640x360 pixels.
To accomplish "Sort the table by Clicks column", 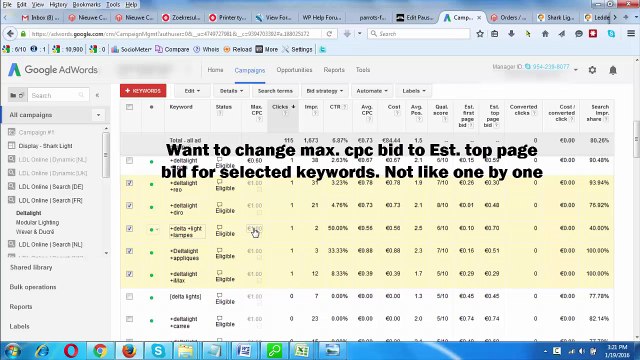I will 283,107.
